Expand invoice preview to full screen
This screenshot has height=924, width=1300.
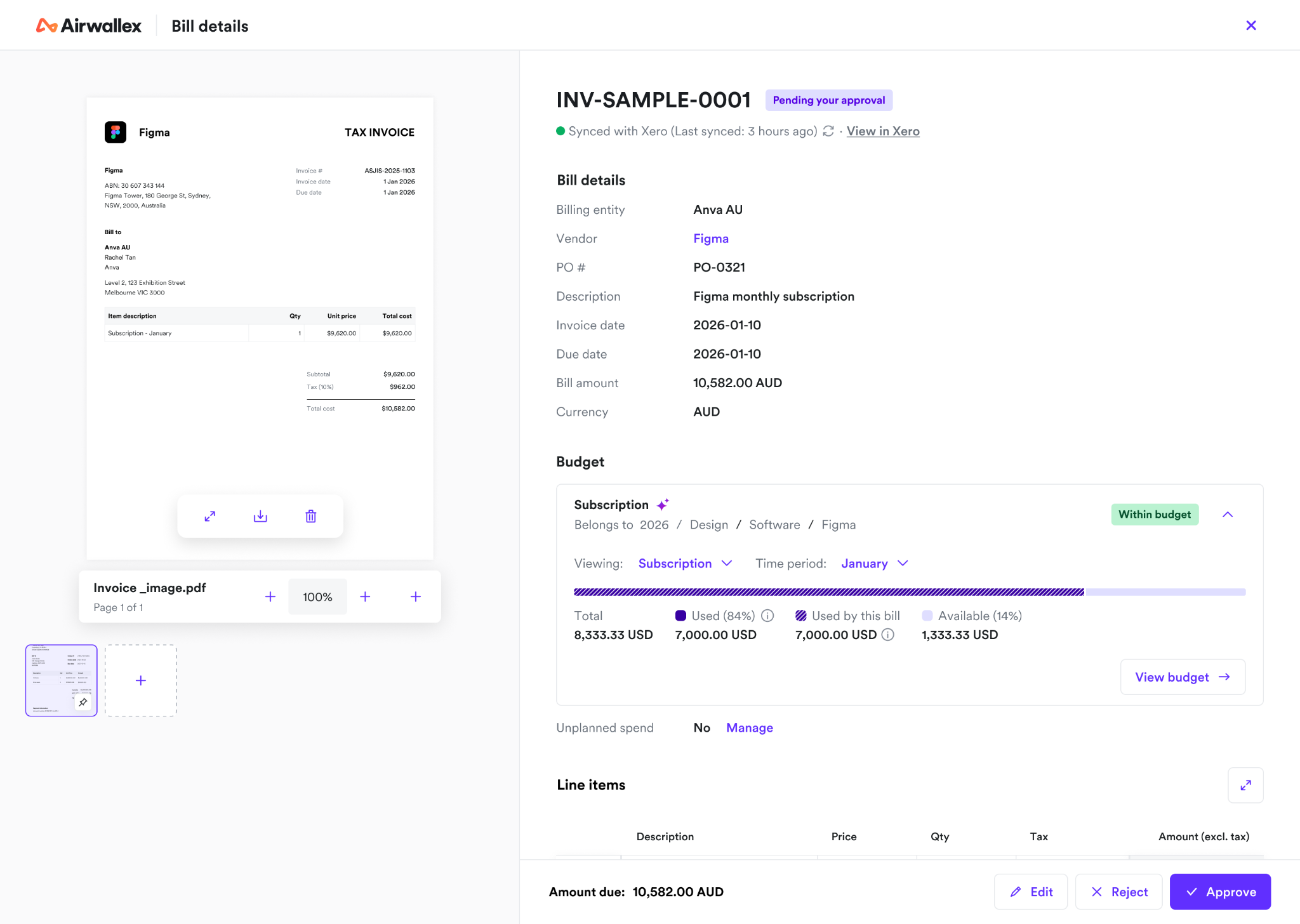(210, 517)
